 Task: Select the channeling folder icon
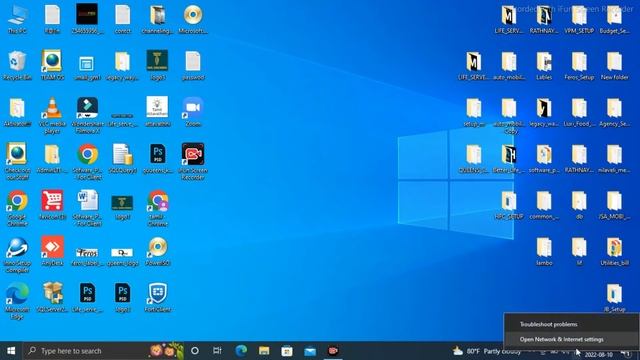[158, 19]
